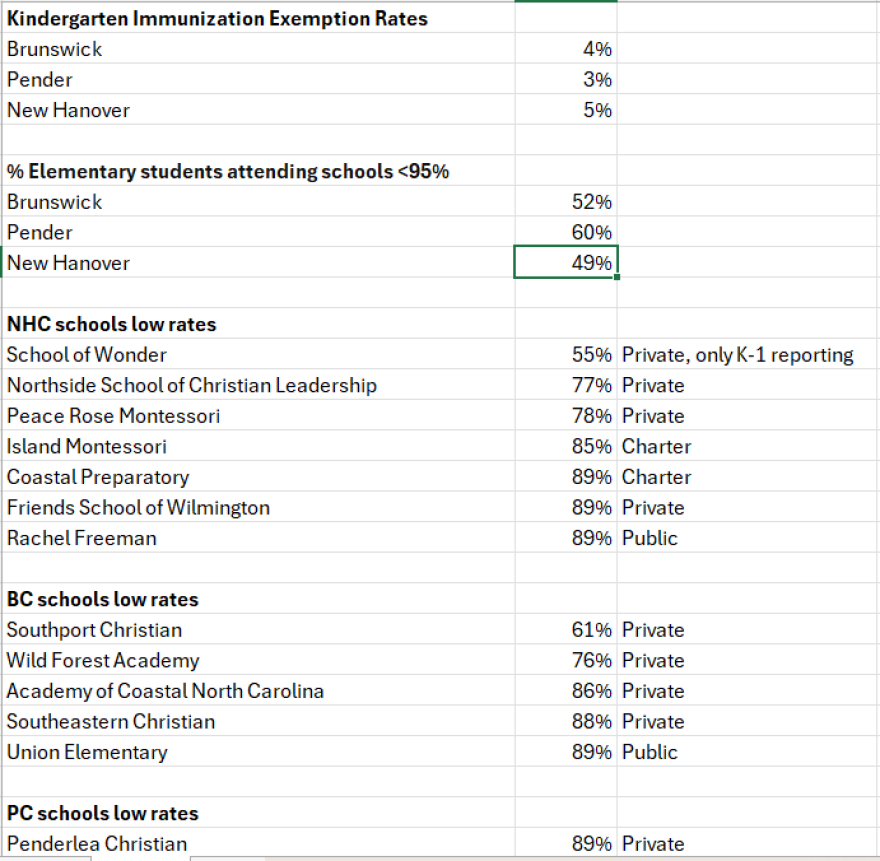Select the Pender 3% value cell

point(565,79)
